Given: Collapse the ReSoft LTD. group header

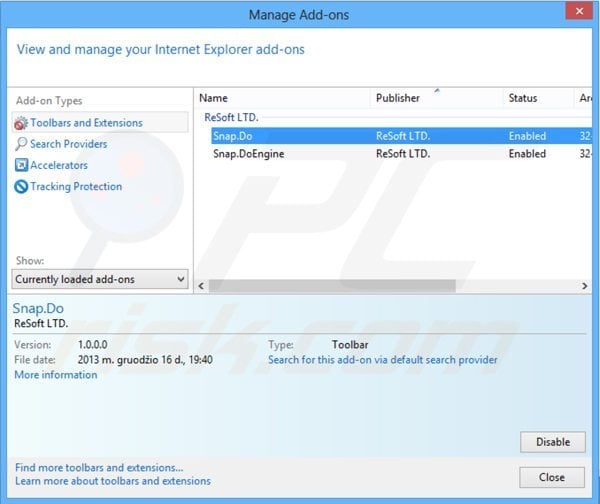Looking at the screenshot, I should [x=231, y=117].
